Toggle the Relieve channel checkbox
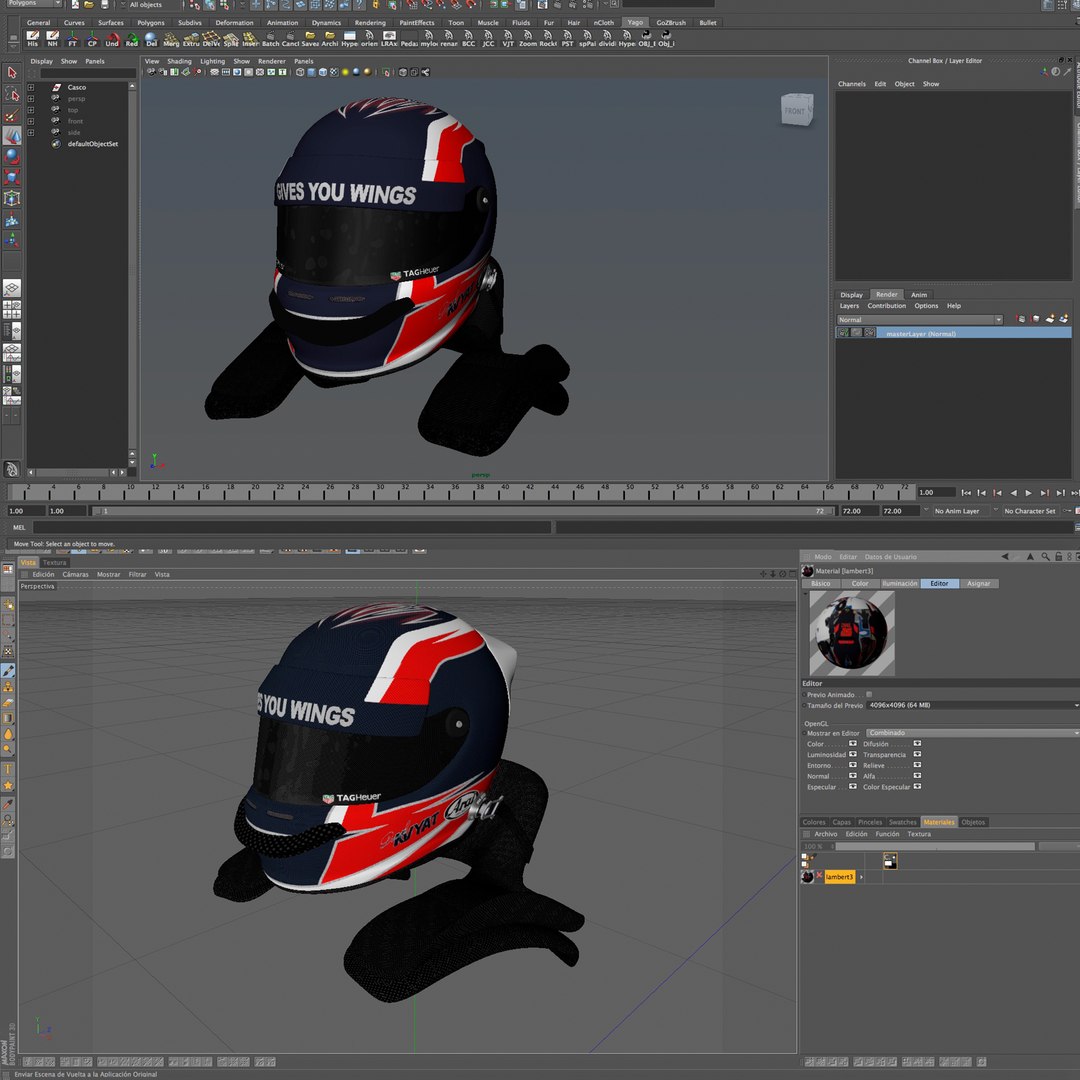 click(917, 765)
